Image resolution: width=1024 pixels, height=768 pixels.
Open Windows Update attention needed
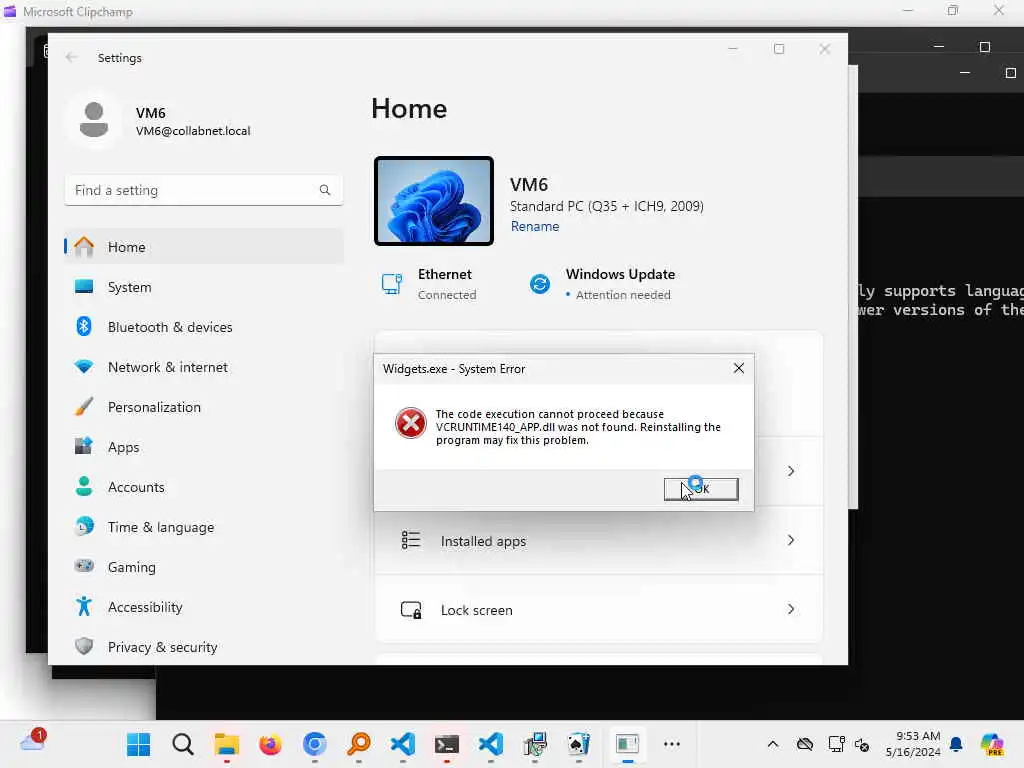(601, 284)
